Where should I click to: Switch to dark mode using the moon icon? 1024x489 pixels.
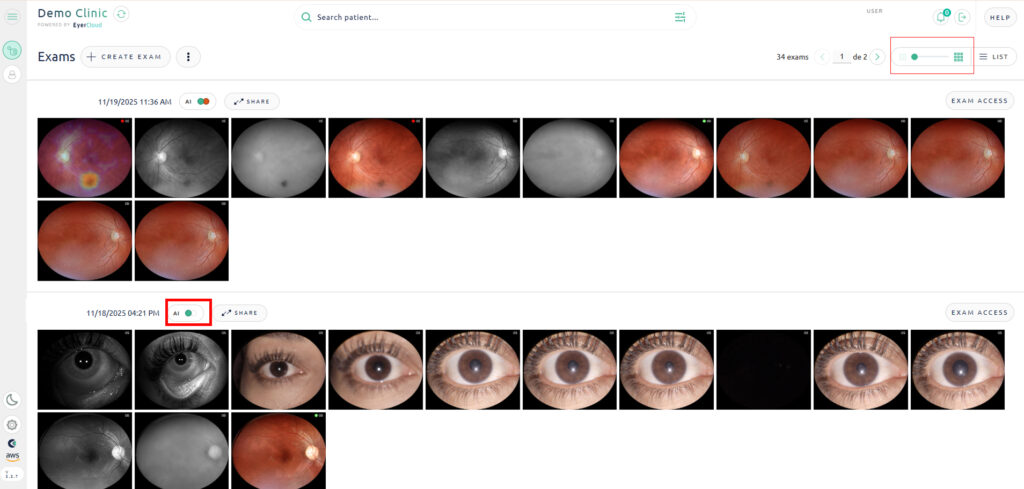(12, 400)
